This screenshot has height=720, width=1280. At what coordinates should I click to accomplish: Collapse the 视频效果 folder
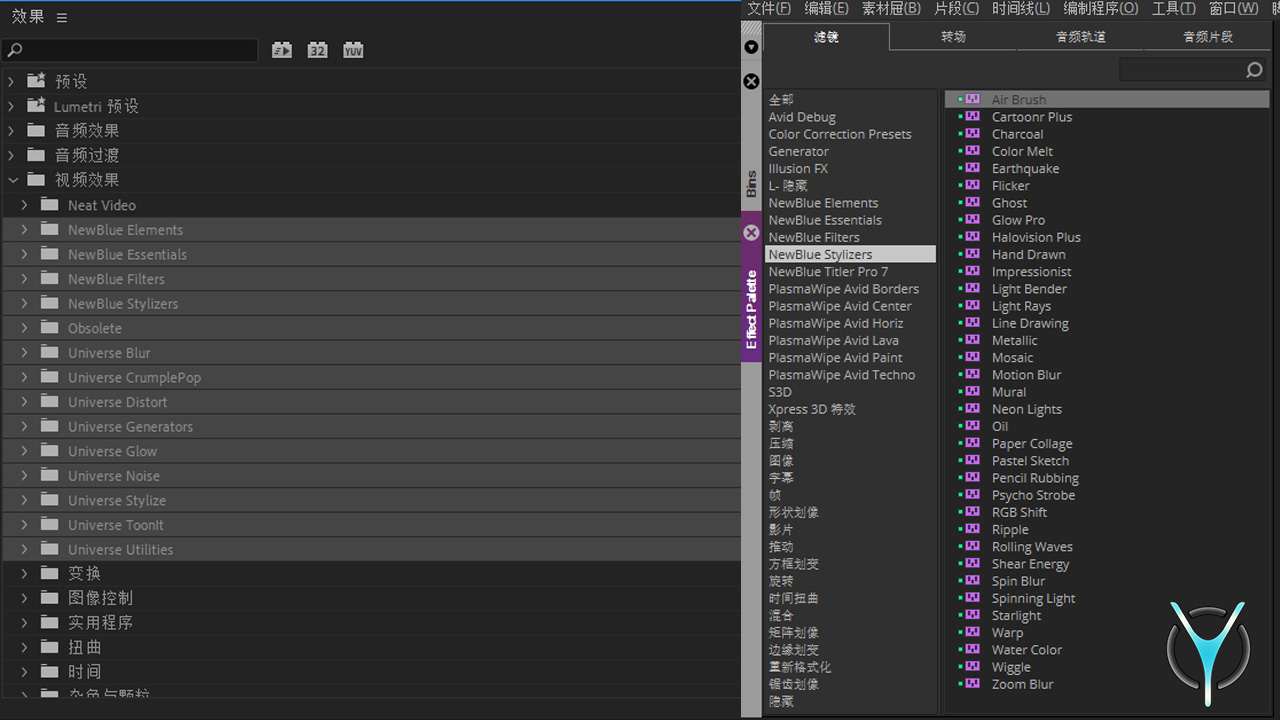[12, 180]
